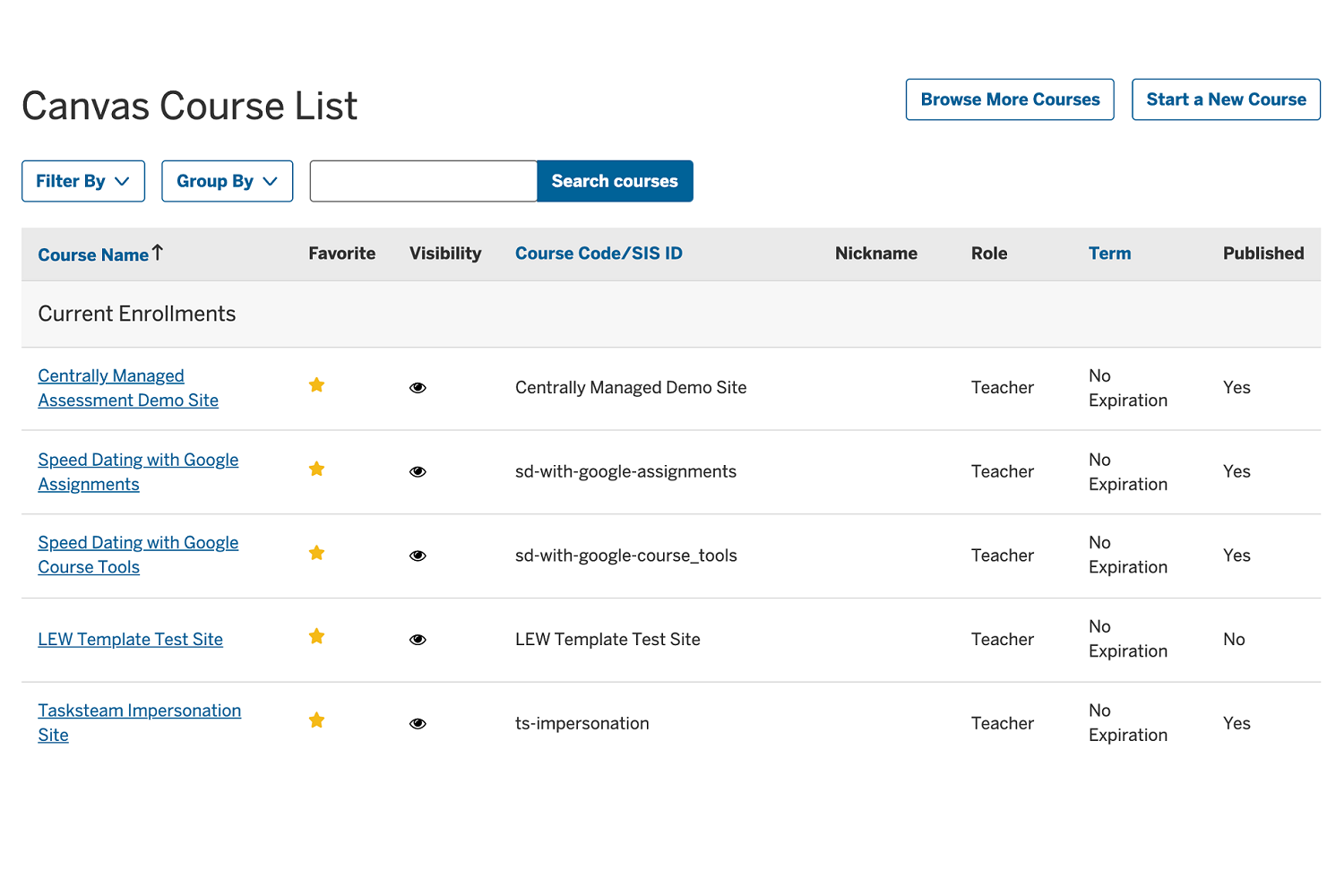Toggle favorite star for Tasksteam Impersonation Site
This screenshot has width=1344, height=896.
[316, 720]
